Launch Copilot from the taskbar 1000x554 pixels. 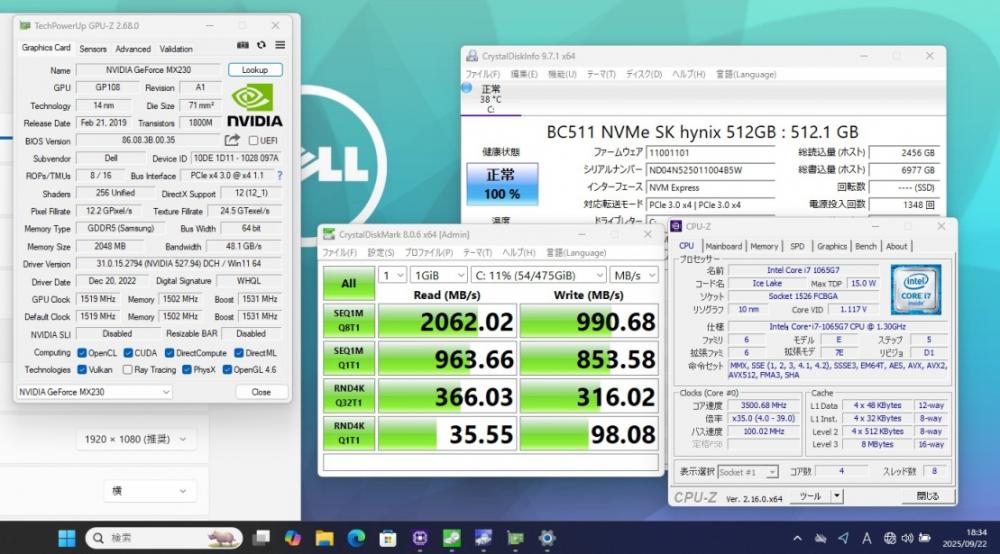(x=293, y=538)
